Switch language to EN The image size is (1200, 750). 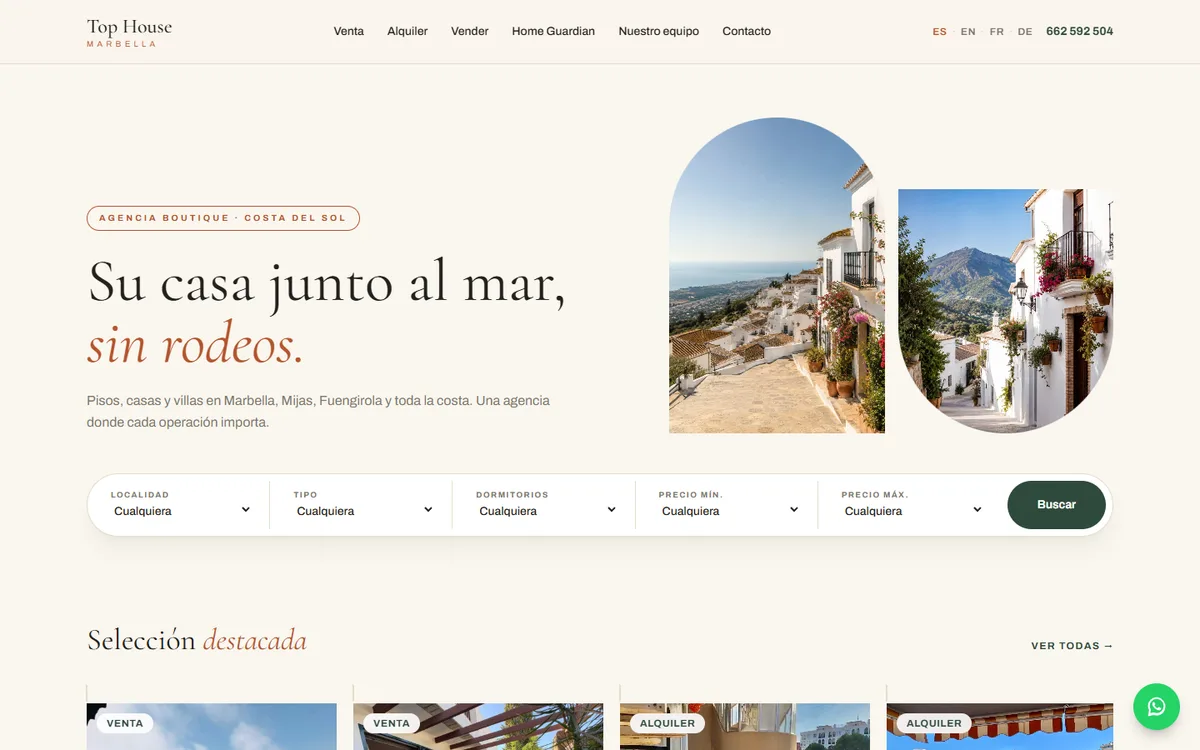point(968,32)
